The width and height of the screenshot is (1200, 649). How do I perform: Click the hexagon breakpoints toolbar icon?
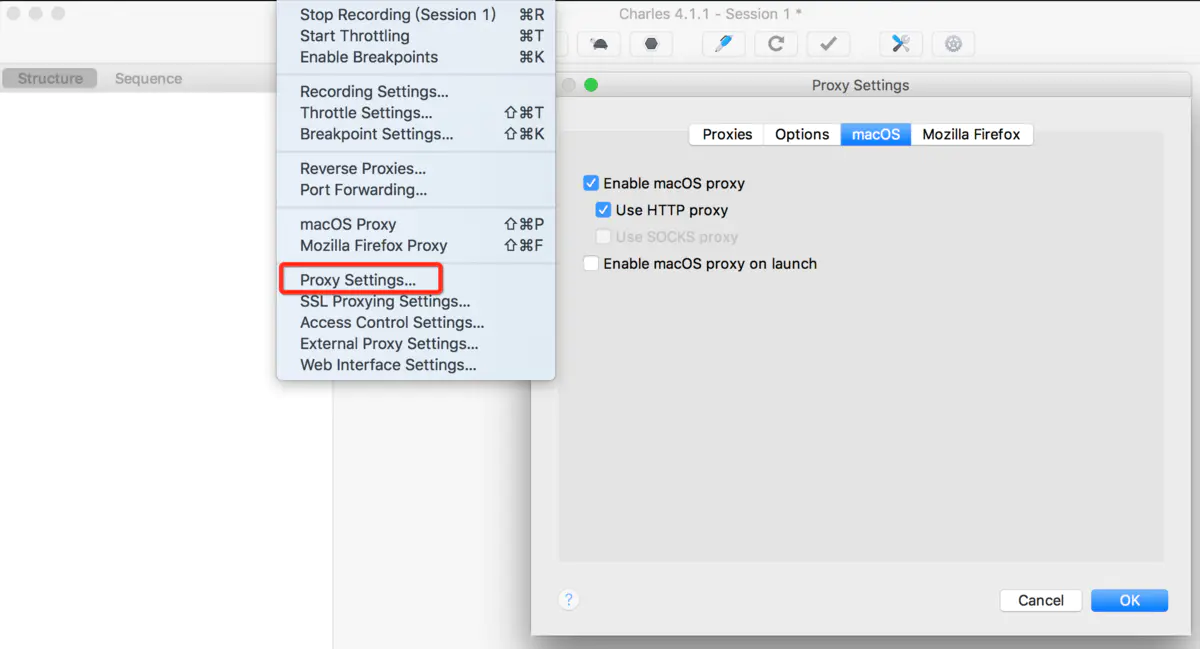(x=651, y=44)
